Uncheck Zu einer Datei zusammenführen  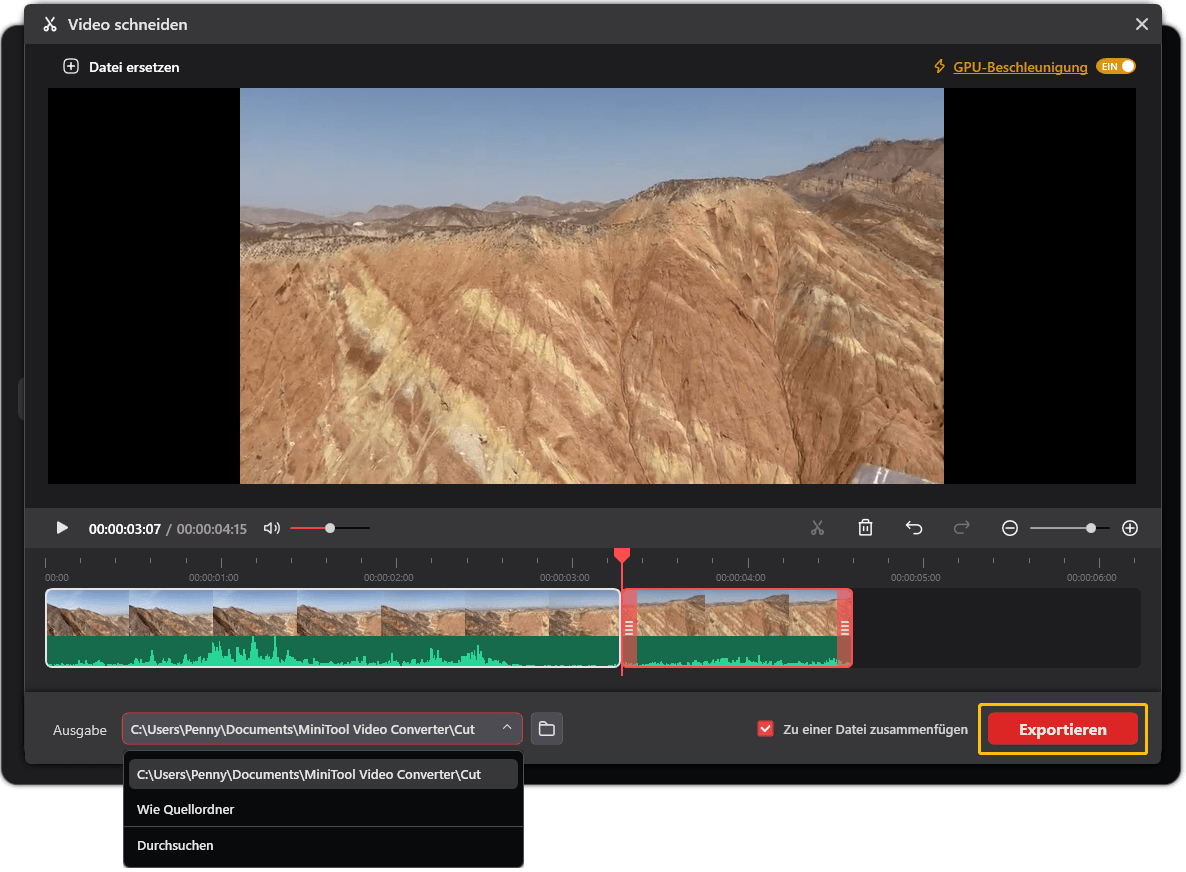click(765, 729)
